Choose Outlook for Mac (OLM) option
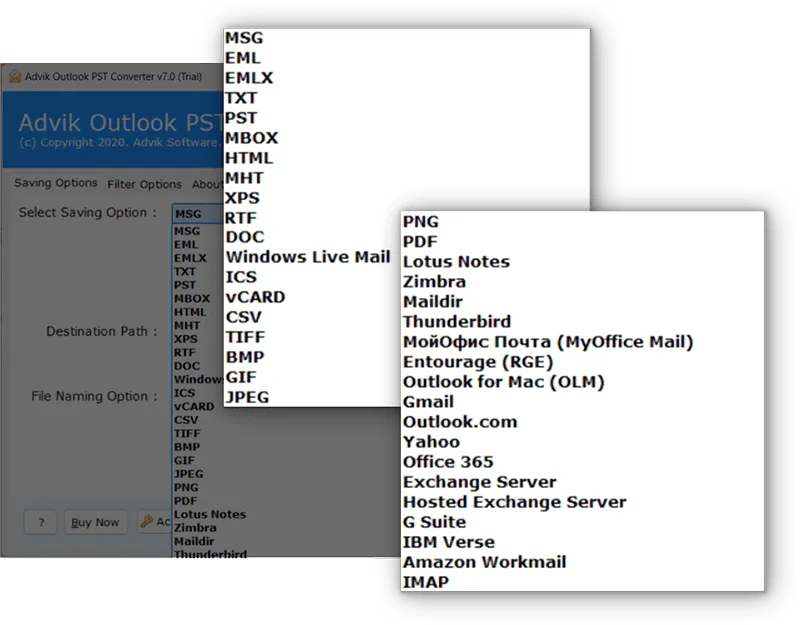 [504, 382]
